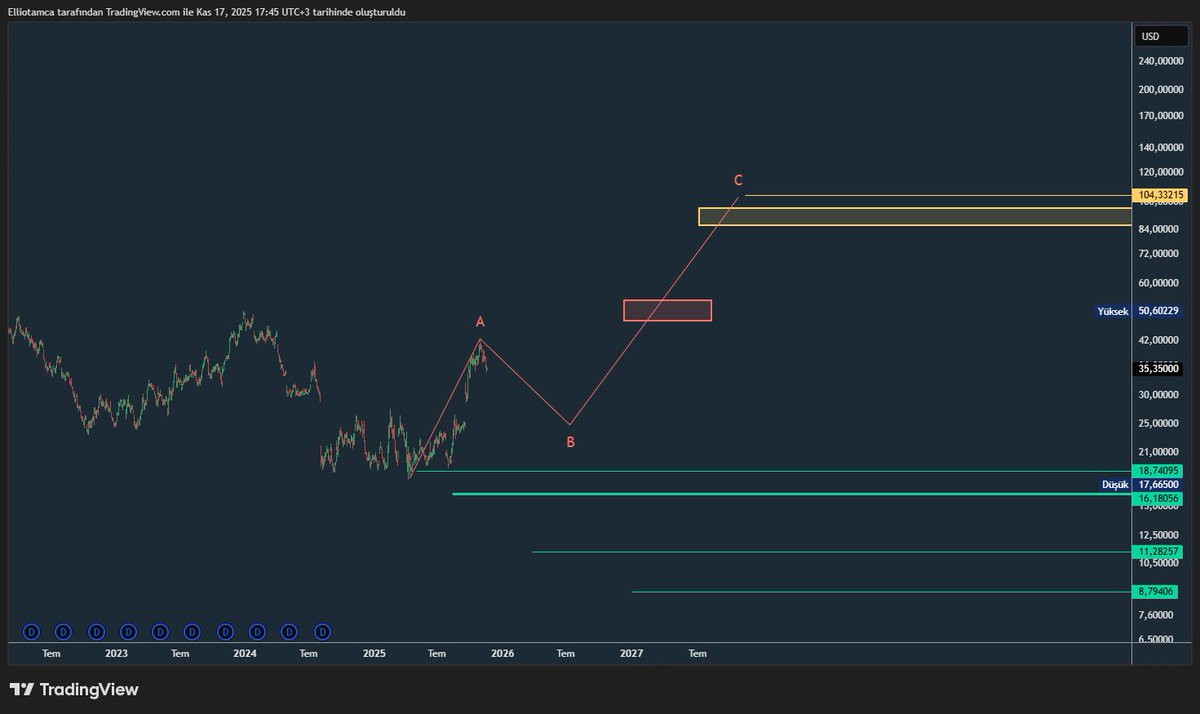
Task: Click the 2025 label on time axis
Action: pos(374,653)
